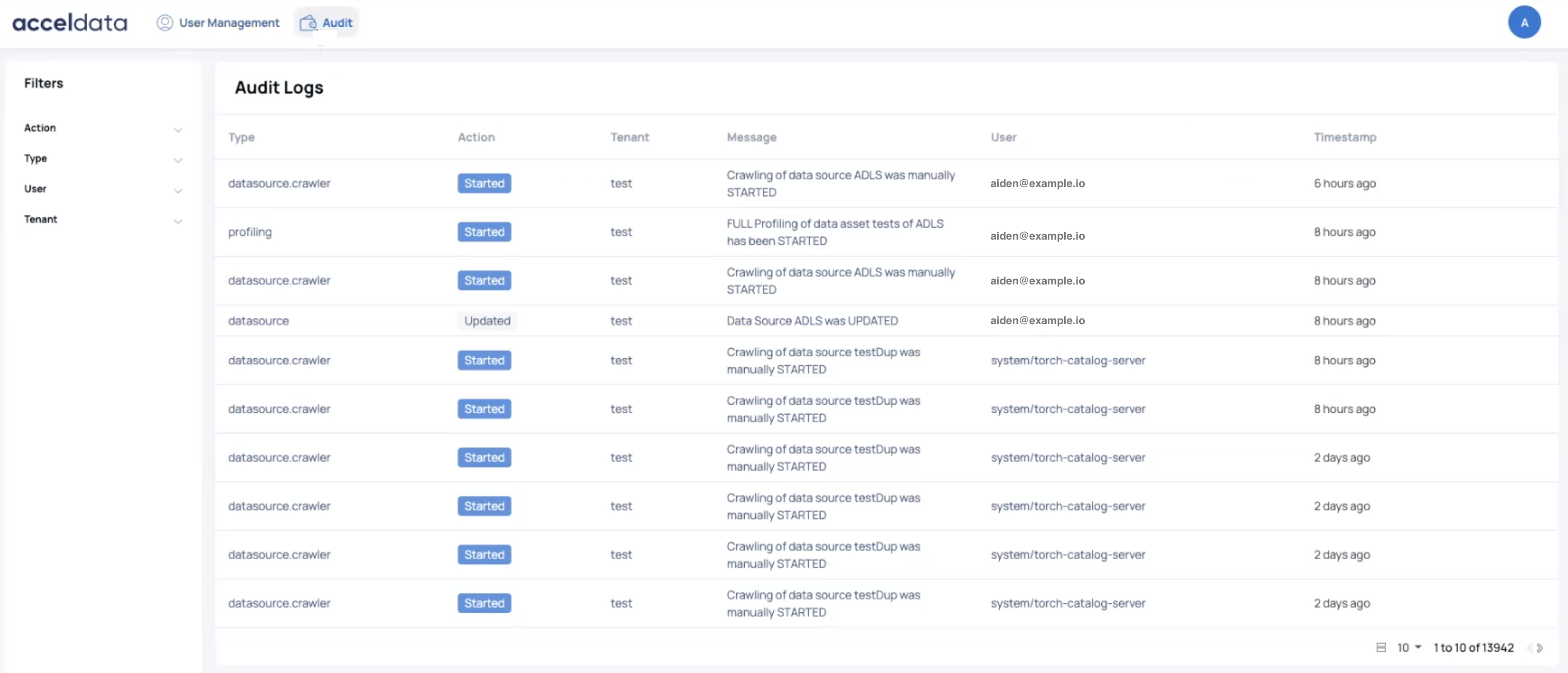1568x673 pixels.
Task: Click the User Management person icon
Action: click(x=164, y=23)
